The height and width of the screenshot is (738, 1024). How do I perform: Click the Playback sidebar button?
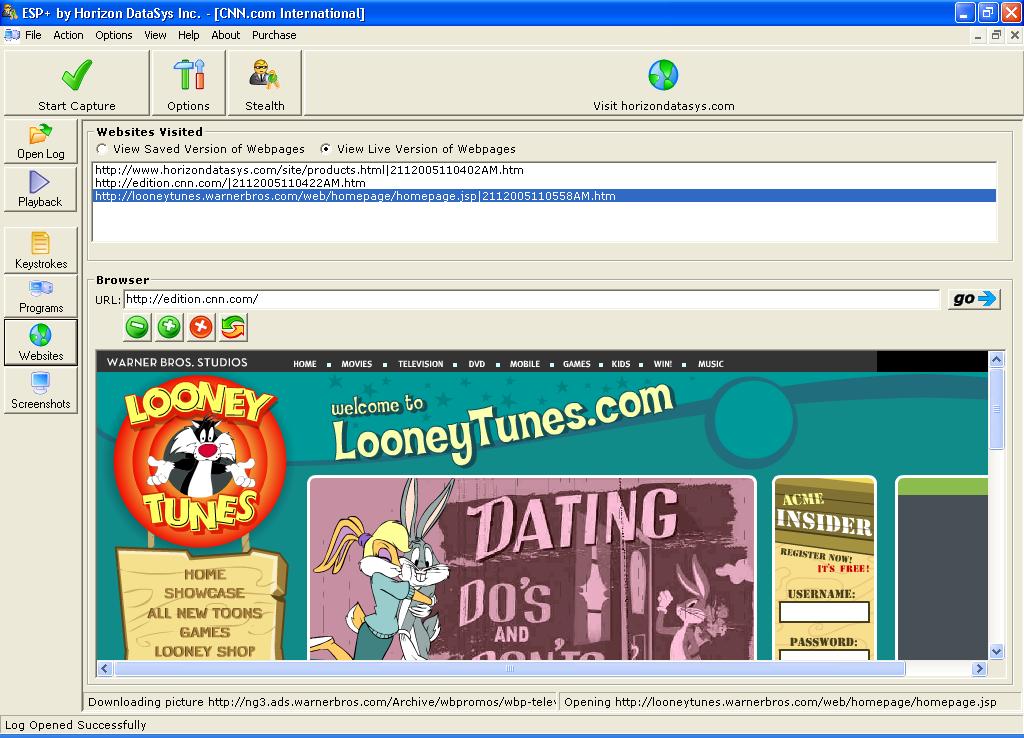(40, 189)
